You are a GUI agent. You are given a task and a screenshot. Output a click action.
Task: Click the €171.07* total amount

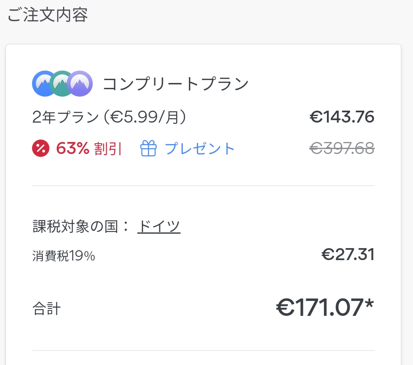click(x=325, y=307)
